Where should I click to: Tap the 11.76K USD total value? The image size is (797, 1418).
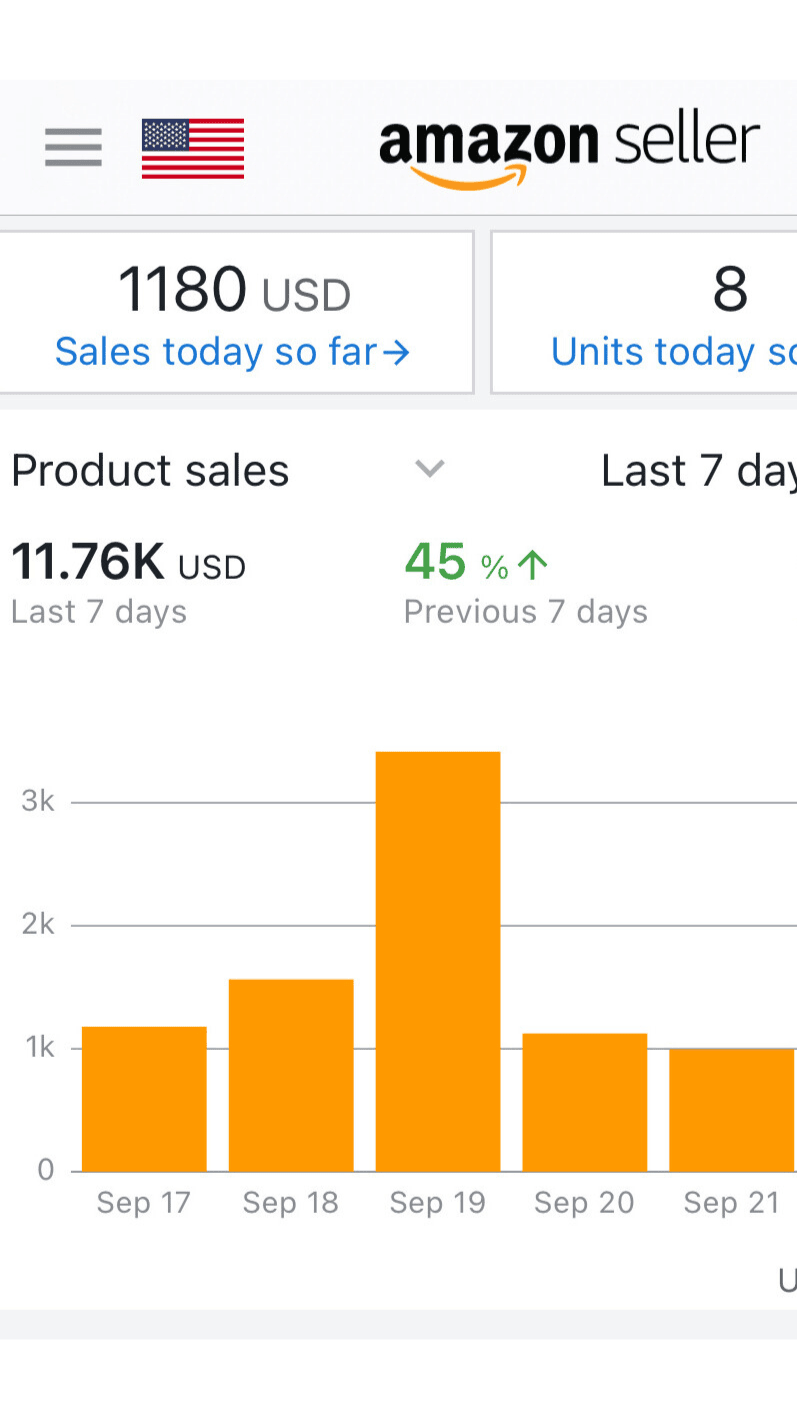[128, 563]
